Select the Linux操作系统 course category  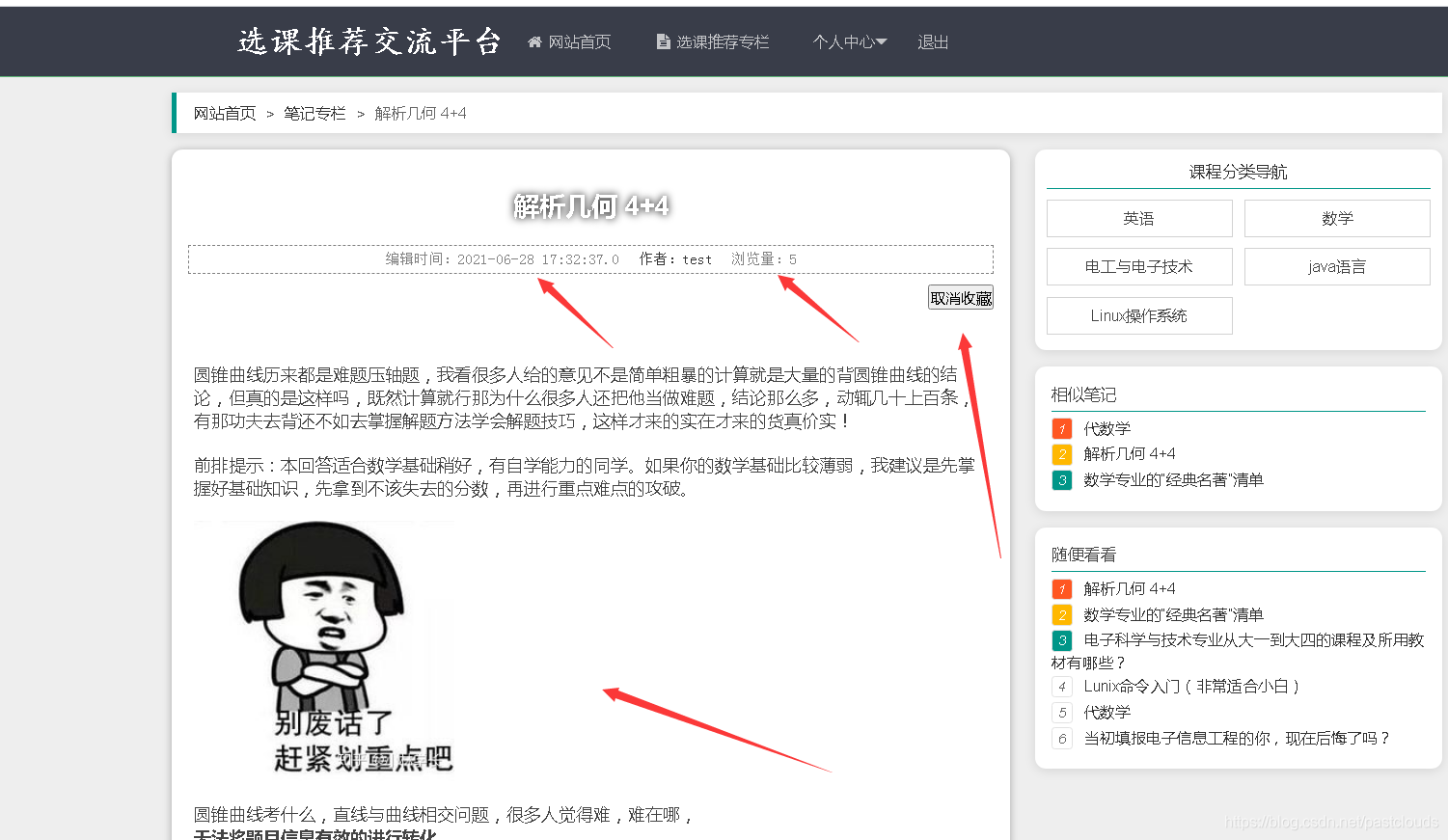pyautogui.click(x=1139, y=315)
